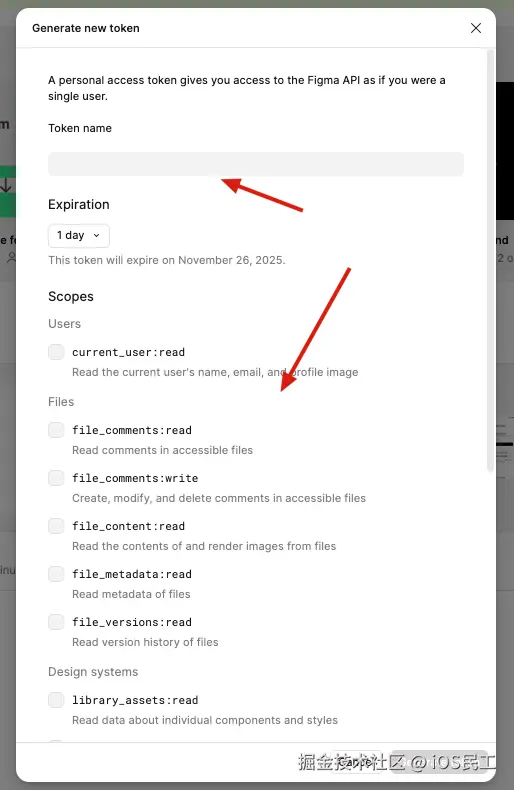Click the 'Expiration' heading
Viewport: 514px width, 790px height.
79,205
